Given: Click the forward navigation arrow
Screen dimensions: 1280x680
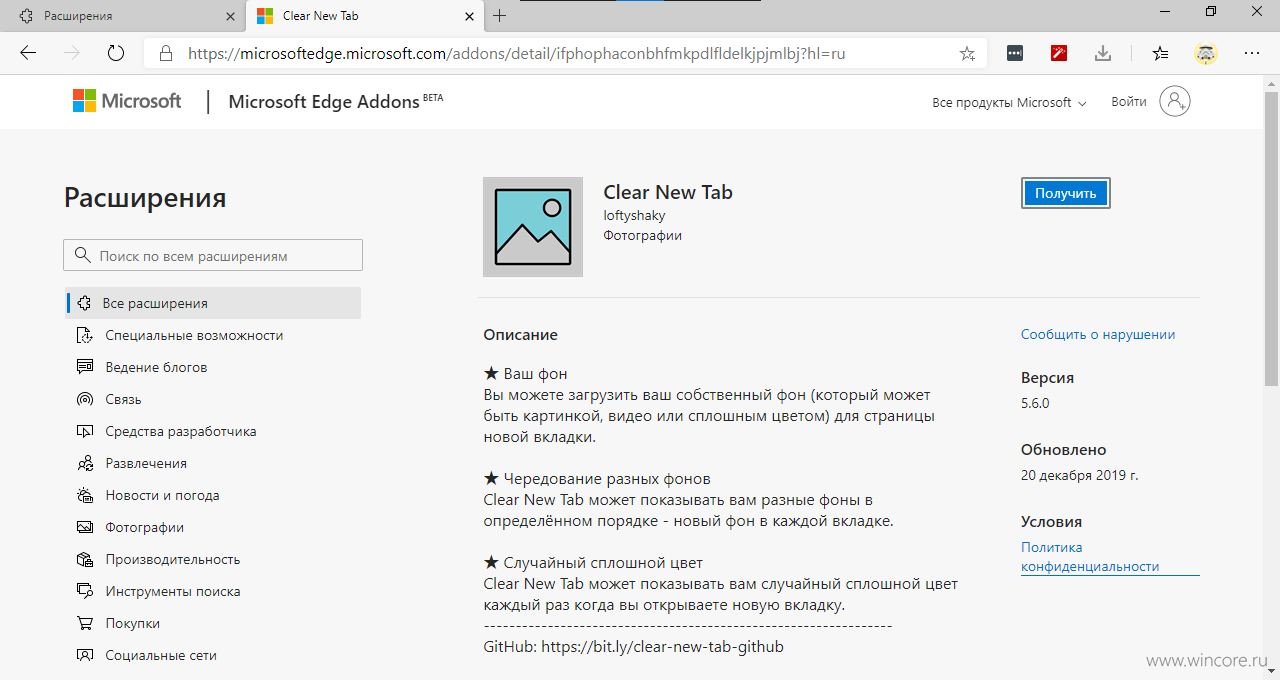Looking at the screenshot, I should (71, 53).
